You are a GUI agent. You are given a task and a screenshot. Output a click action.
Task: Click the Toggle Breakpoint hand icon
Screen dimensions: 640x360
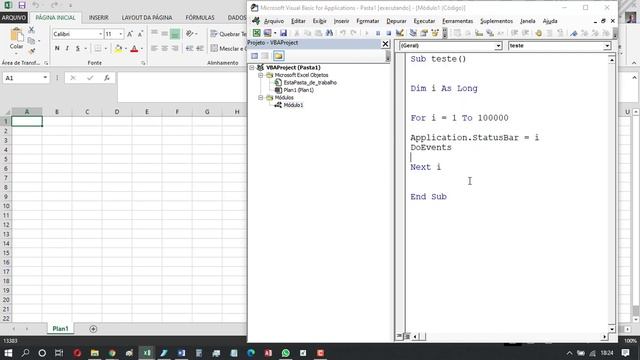click(538, 33)
